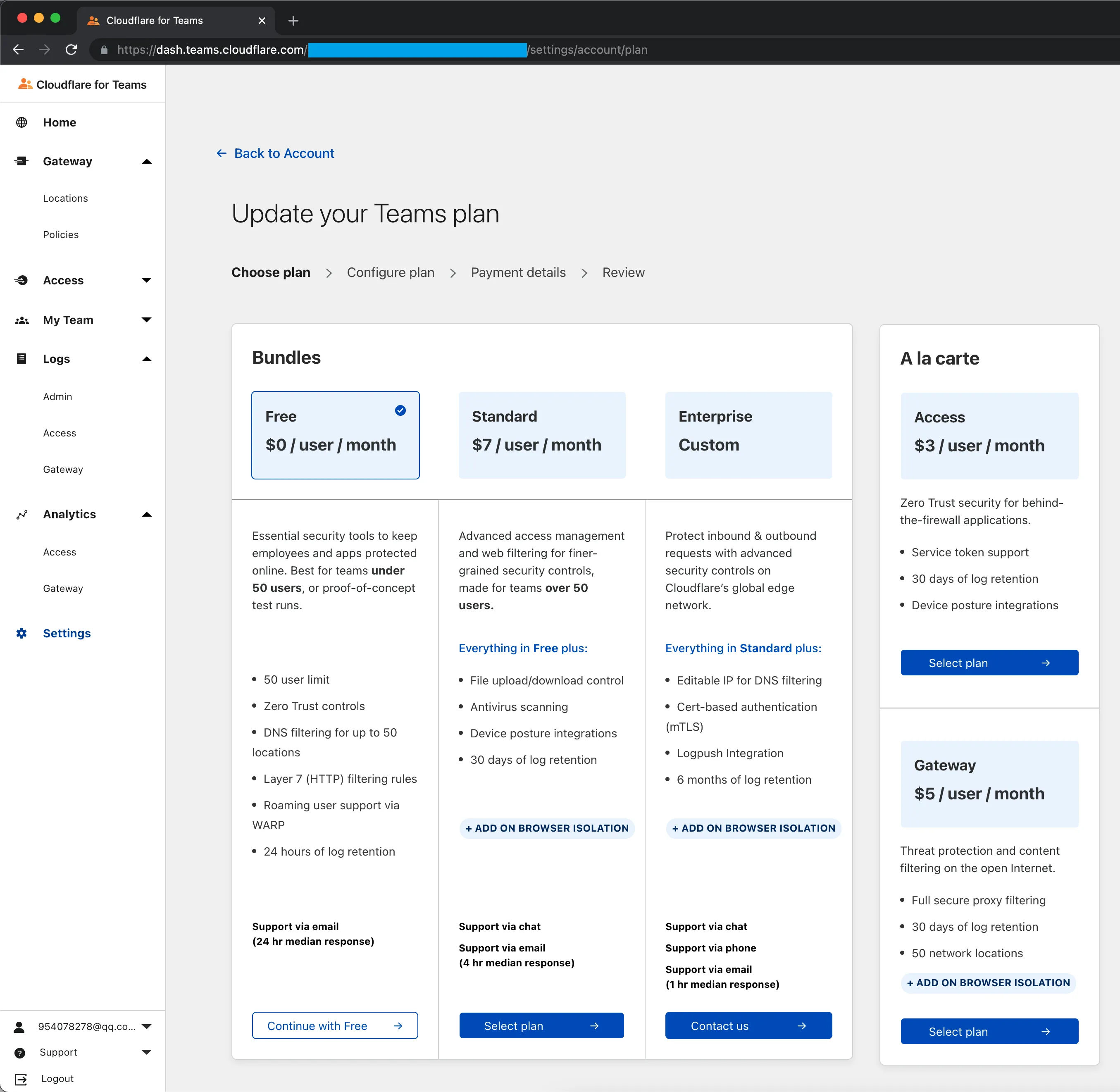Click the Settings gear icon
Image resolution: width=1120 pixels, height=1092 pixels.
coord(22,633)
